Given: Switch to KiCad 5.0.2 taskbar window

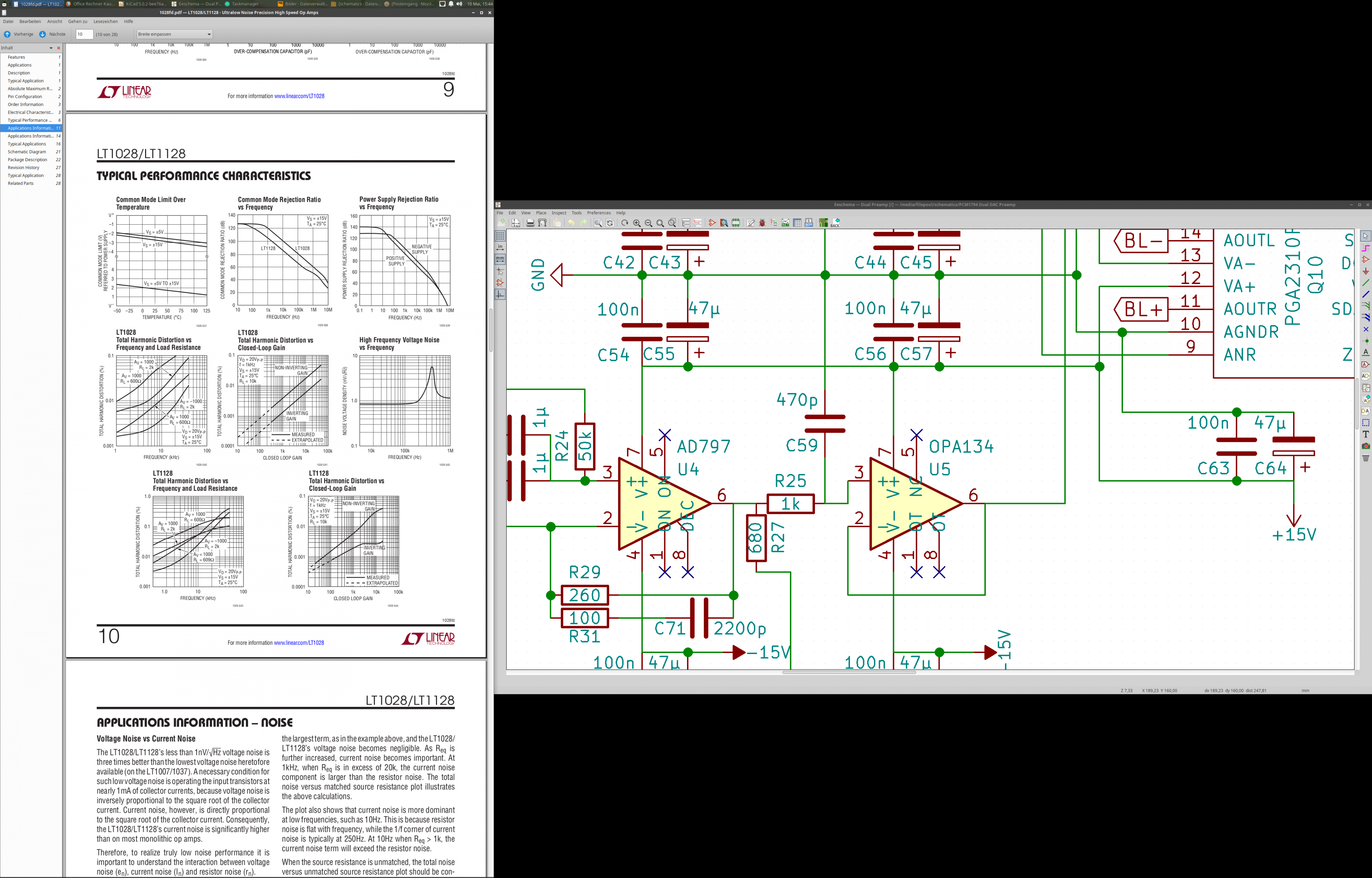Looking at the screenshot, I should 143,4.
